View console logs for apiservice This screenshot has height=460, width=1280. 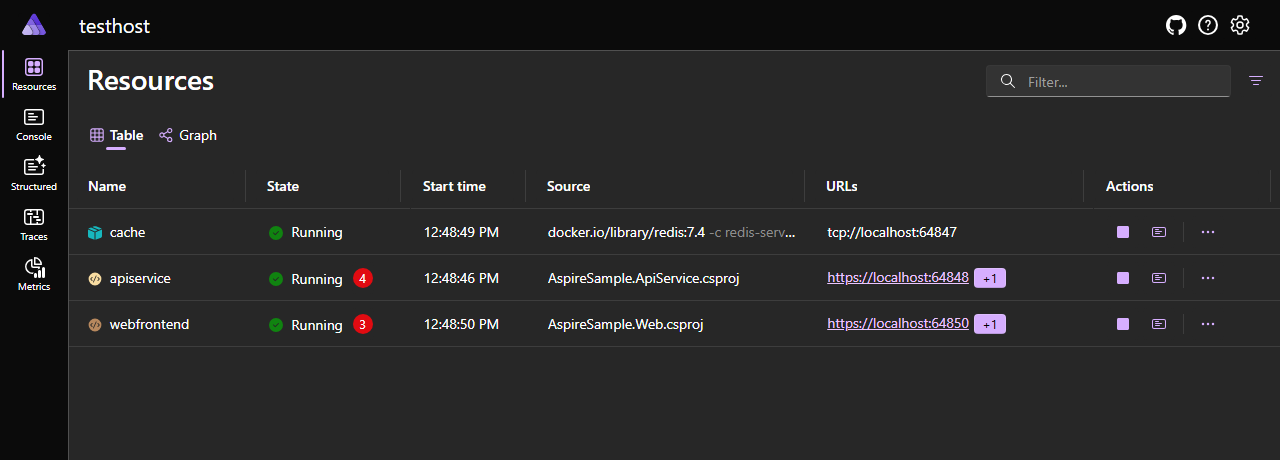(1158, 278)
